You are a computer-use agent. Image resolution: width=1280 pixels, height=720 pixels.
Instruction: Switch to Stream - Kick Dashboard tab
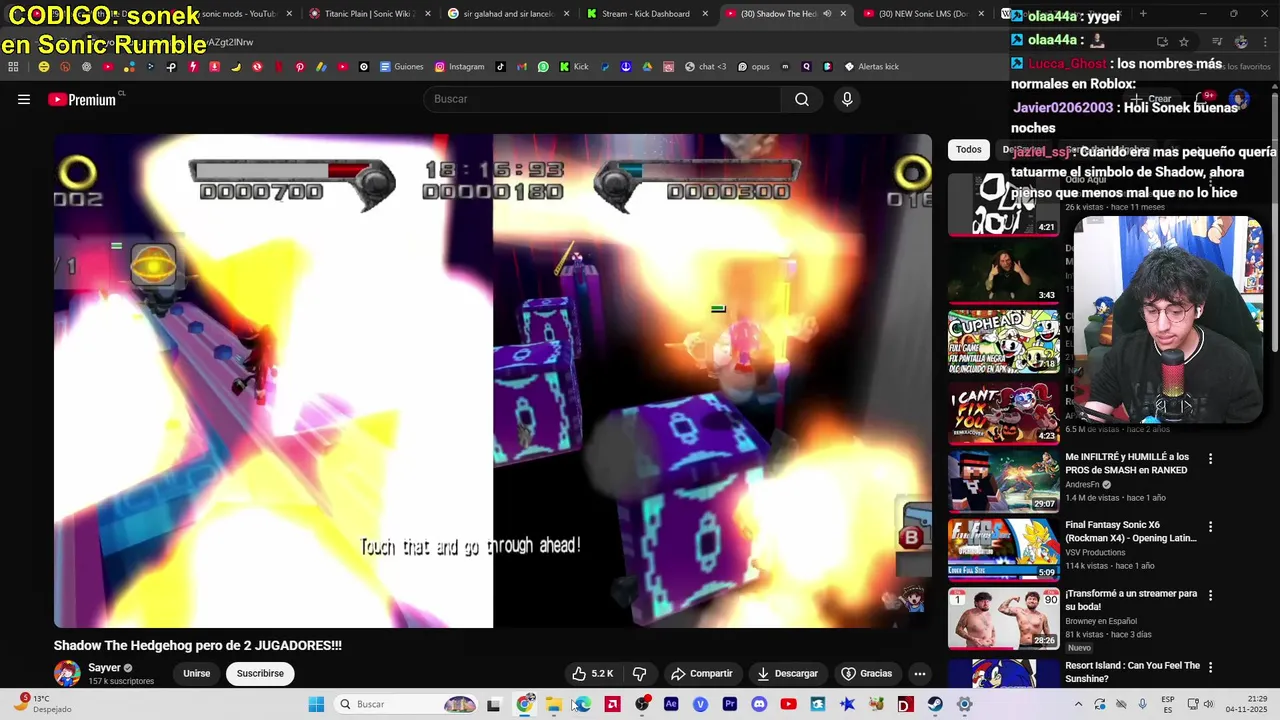(x=645, y=14)
